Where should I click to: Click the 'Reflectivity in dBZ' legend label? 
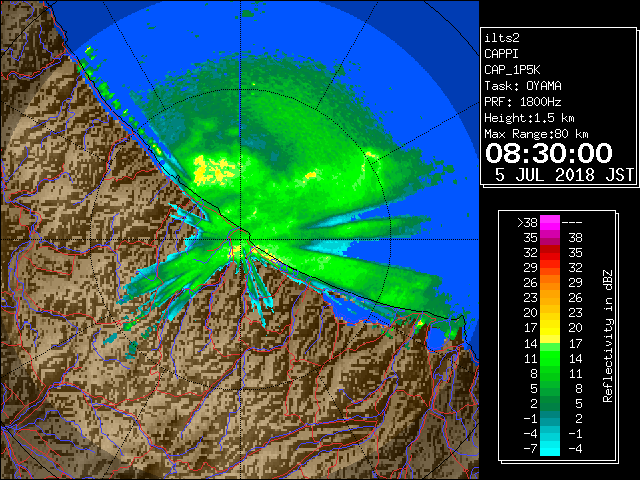point(607,336)
